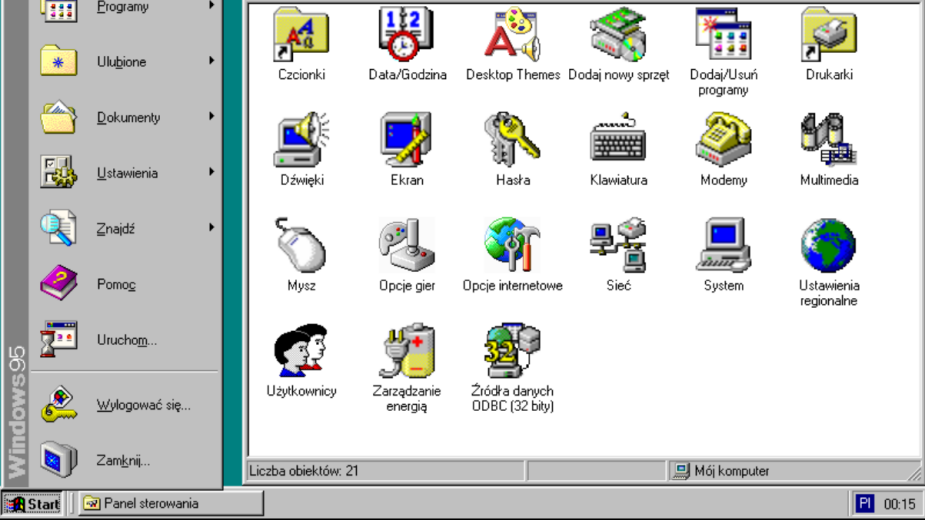Open the Ulubione Start menu item
This screenshot has width=925, height=520.
tap(126, 61)
